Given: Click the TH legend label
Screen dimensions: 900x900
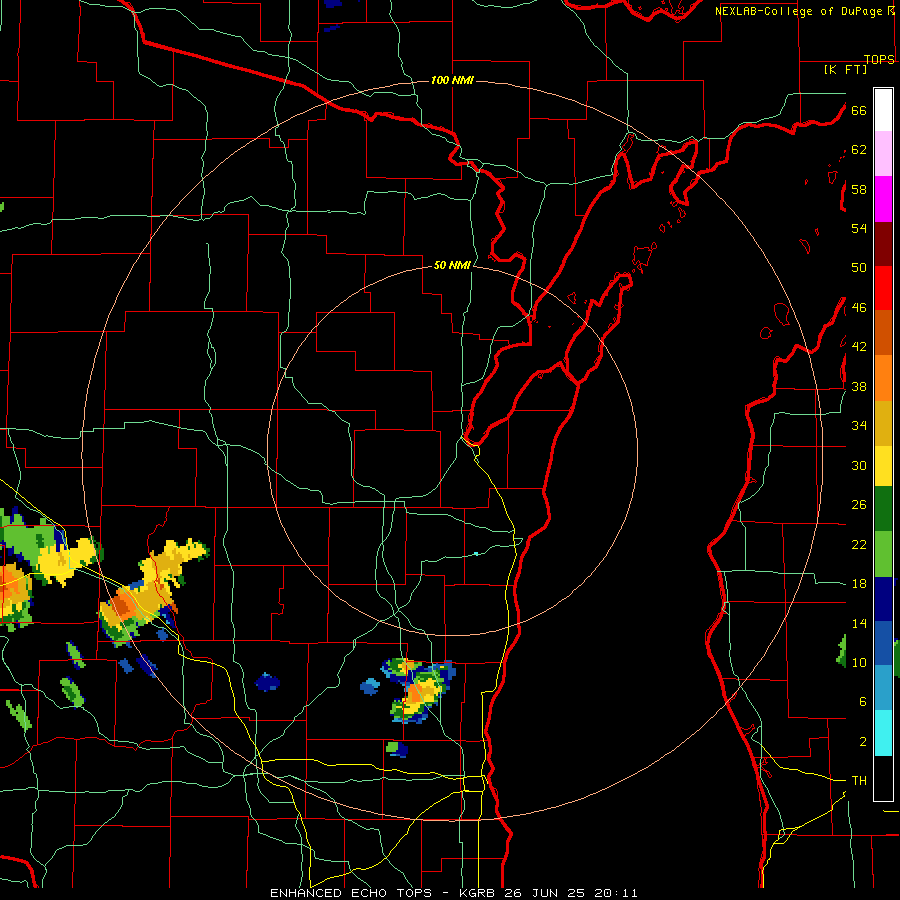Looking at the screenshot, I should click(x=859, y=781).
